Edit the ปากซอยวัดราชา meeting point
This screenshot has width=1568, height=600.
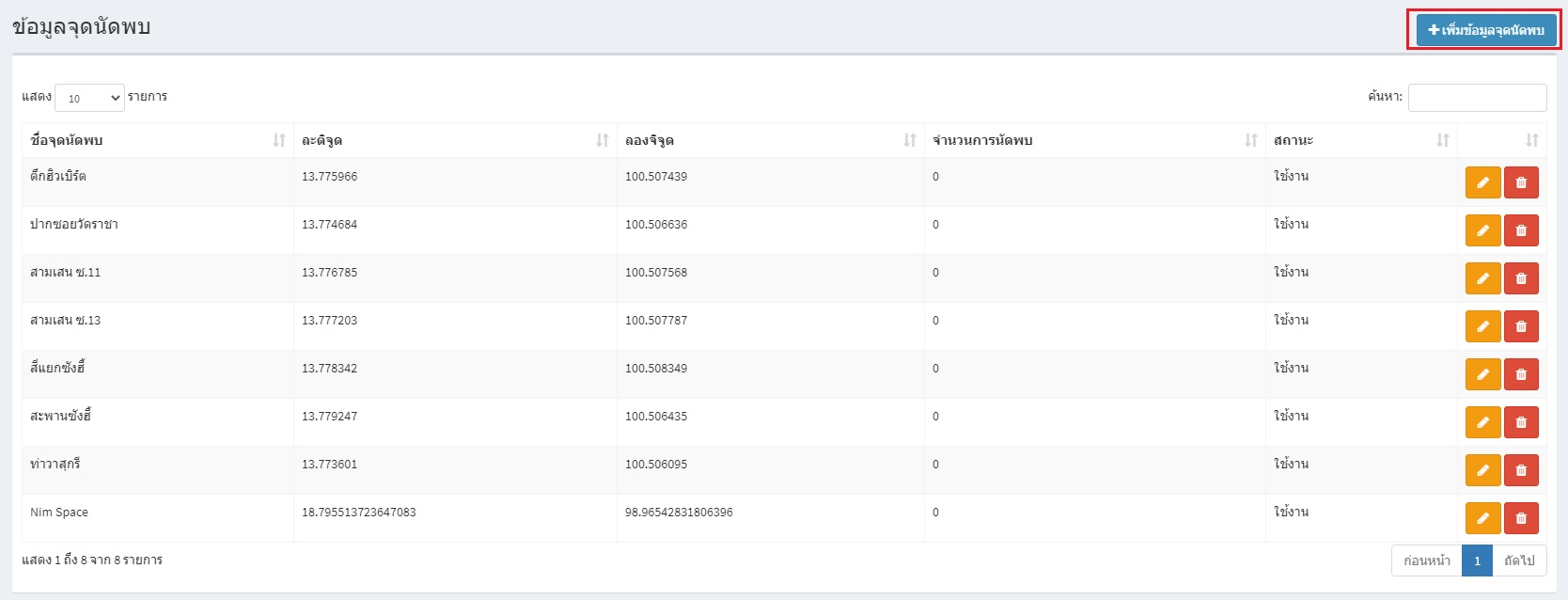point(1482,230)
